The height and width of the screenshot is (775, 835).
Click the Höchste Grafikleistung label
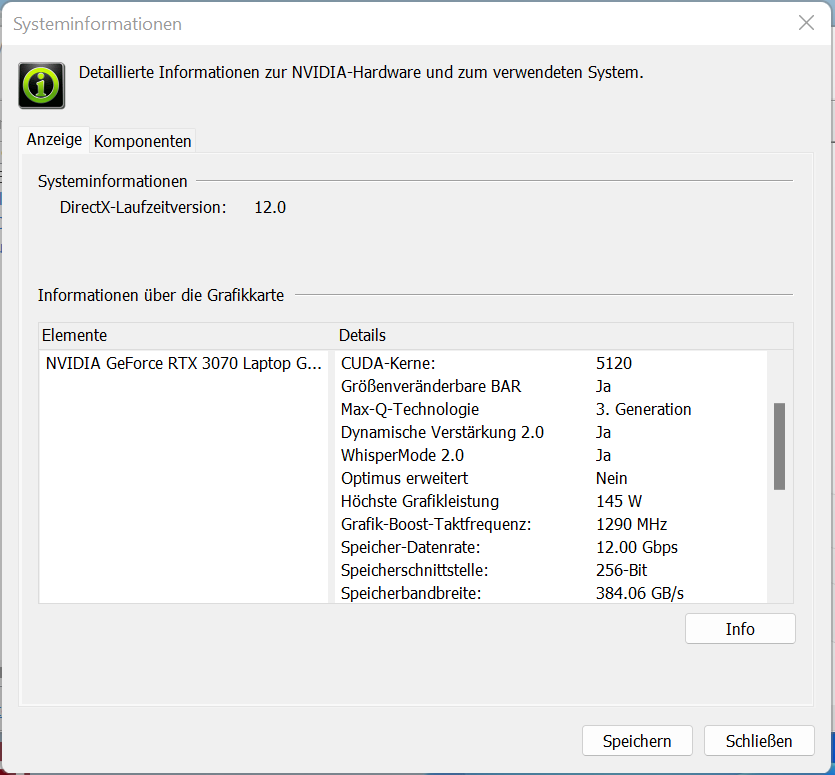420,501
